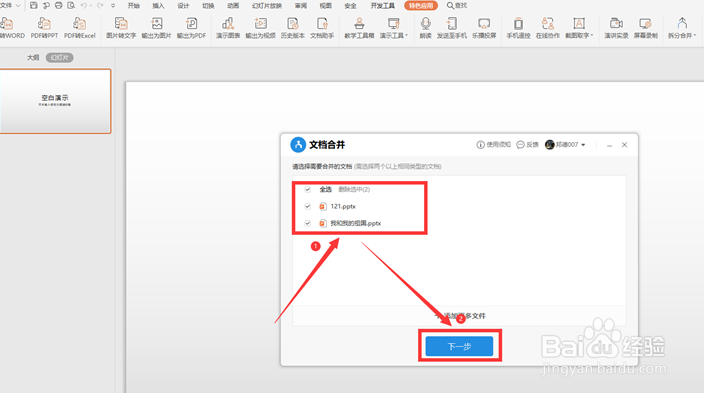Screen dimensions: 706x393
Task: Uncheck the 121.pptx file checkbox
Action: click(308, 206)
